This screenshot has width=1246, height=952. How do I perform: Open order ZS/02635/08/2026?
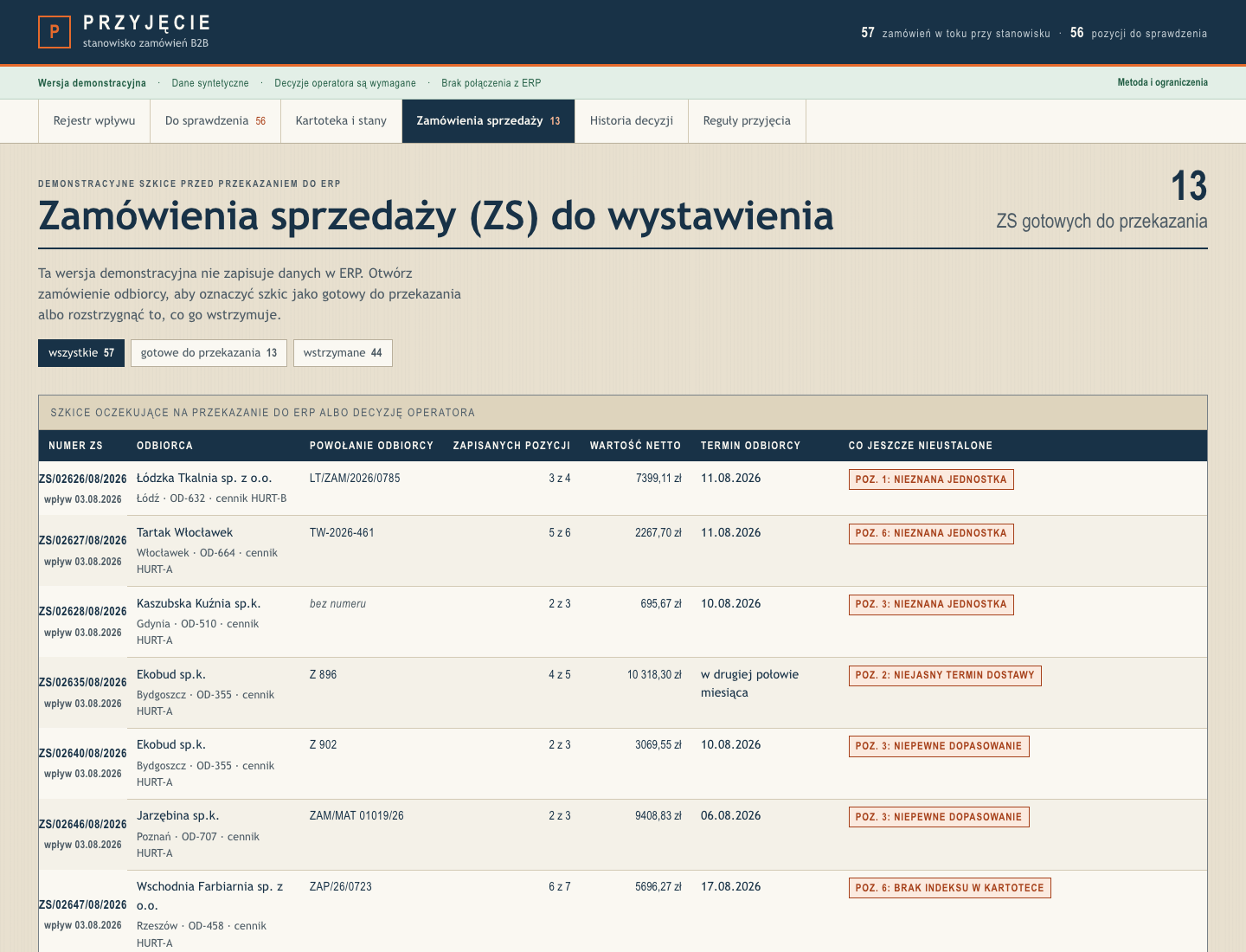pos(83,682)
